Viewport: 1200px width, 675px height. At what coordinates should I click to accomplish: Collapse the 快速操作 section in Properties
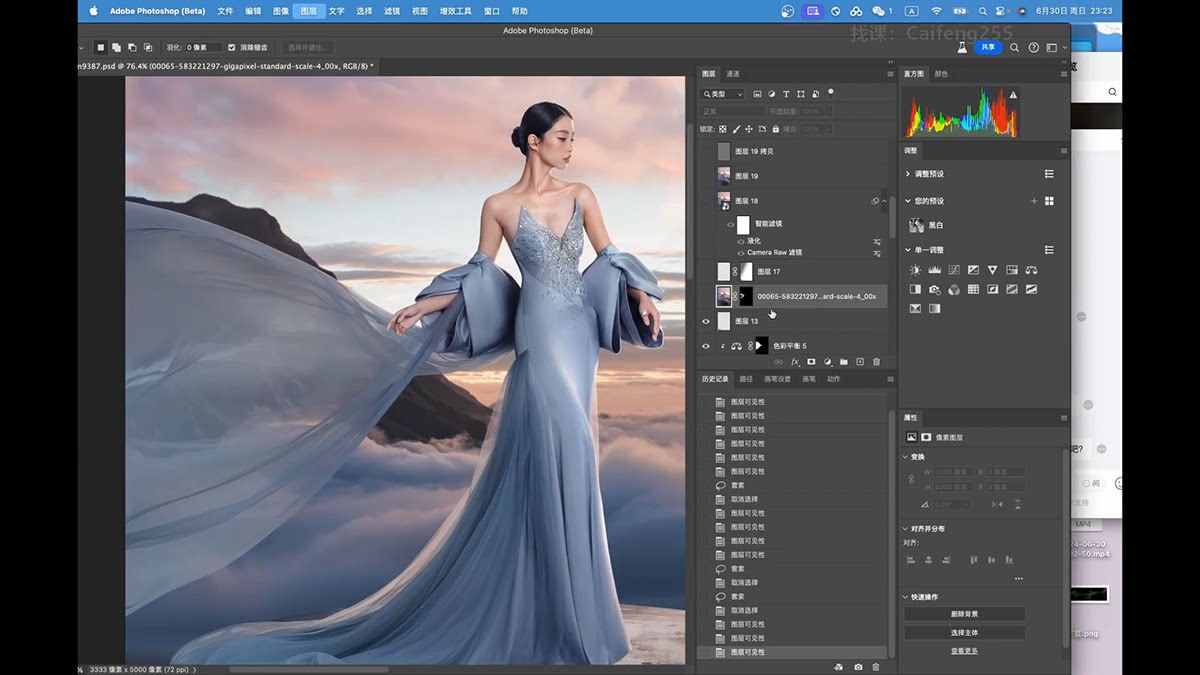coord(907,597)
